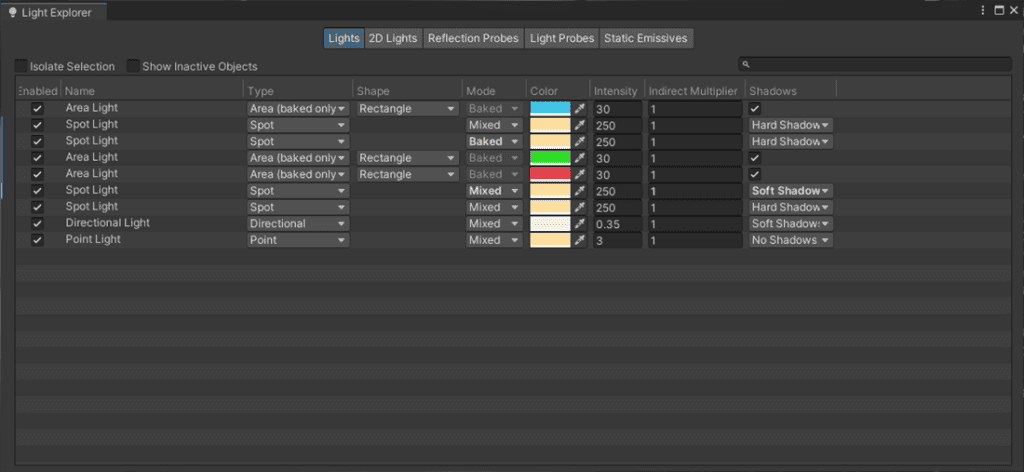Open Rectangle shape dropdown for green Area Light
This screenshot has height=472, width=1024.
407,158
